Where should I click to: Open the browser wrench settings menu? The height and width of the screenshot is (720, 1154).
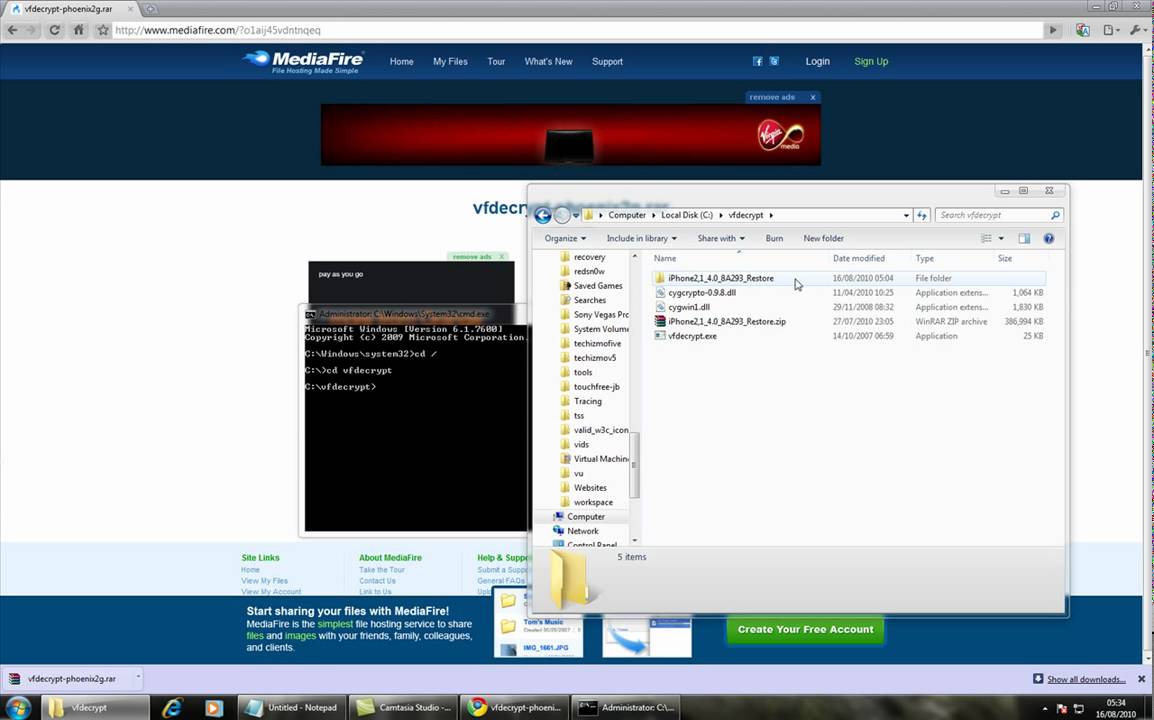(x=1136, y=30)
